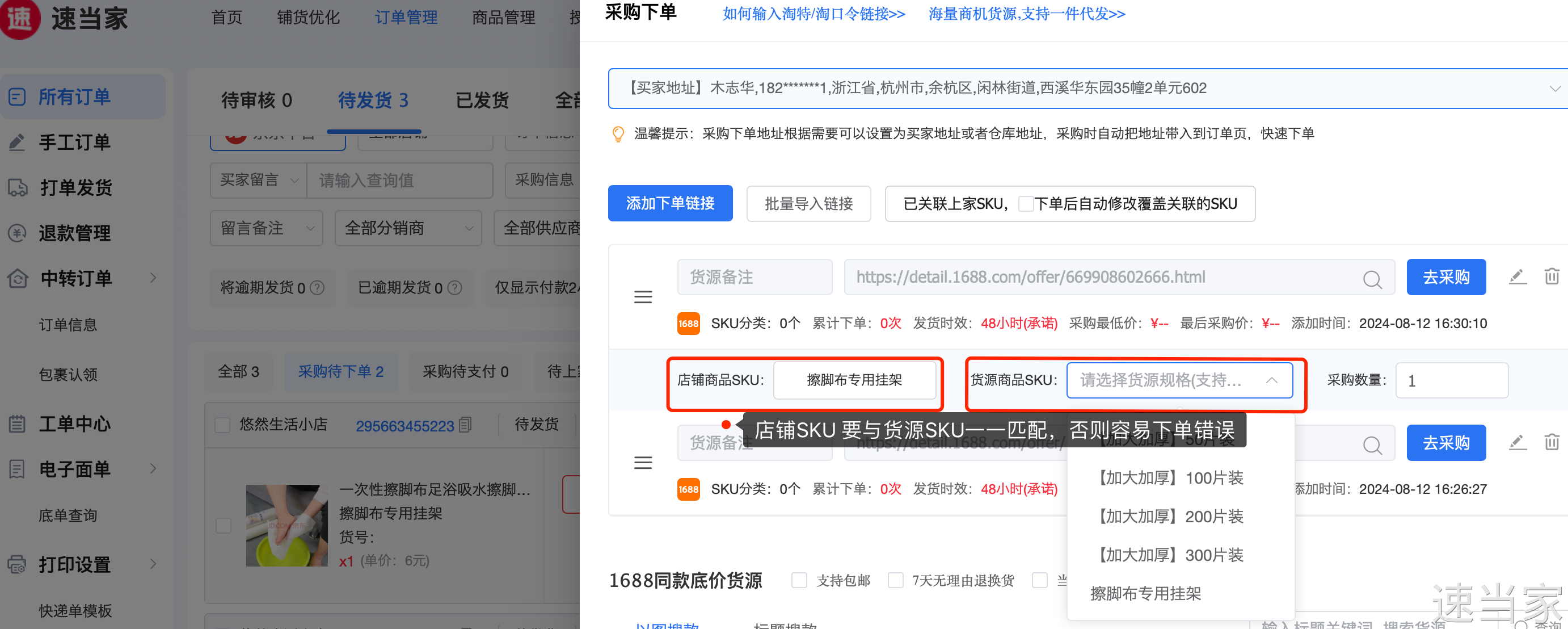Delete first source link with trash icon
Image resolution: width=1568 pixels, height=629 pixels.
coord(1551,277)
